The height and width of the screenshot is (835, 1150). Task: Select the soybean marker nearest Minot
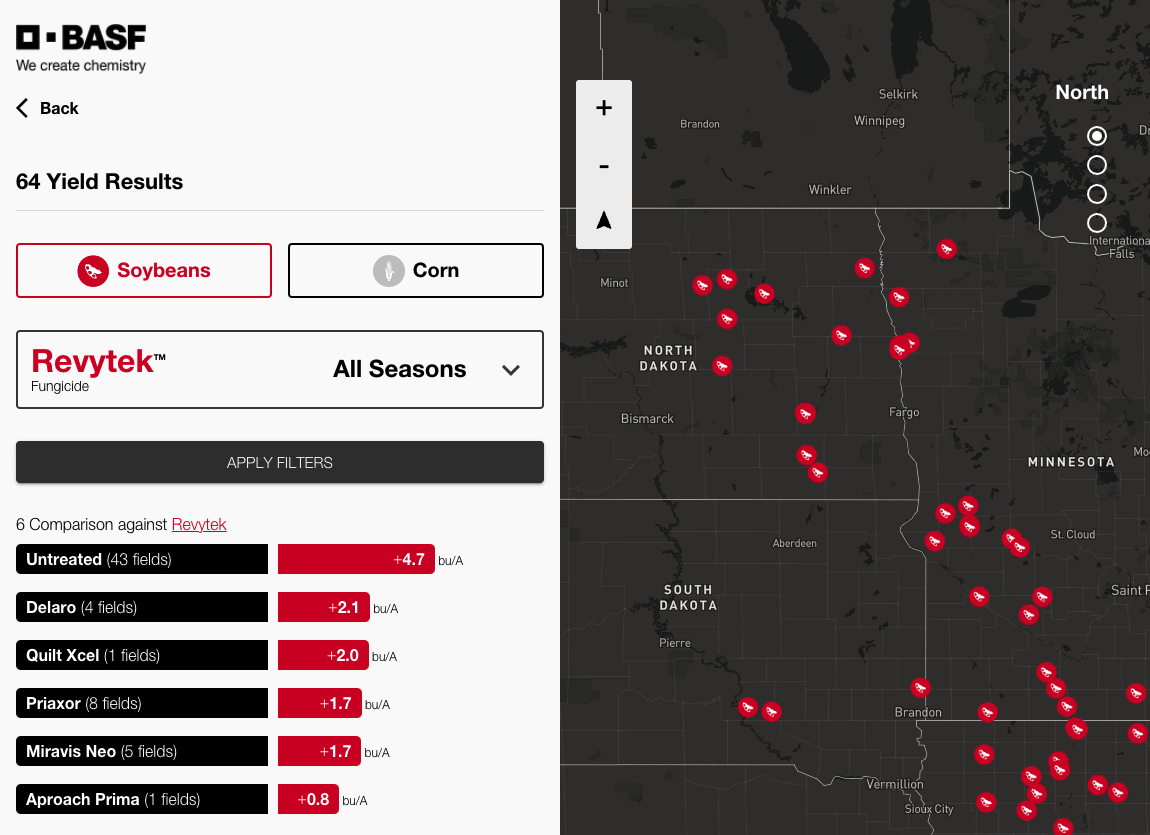(703, 285)
